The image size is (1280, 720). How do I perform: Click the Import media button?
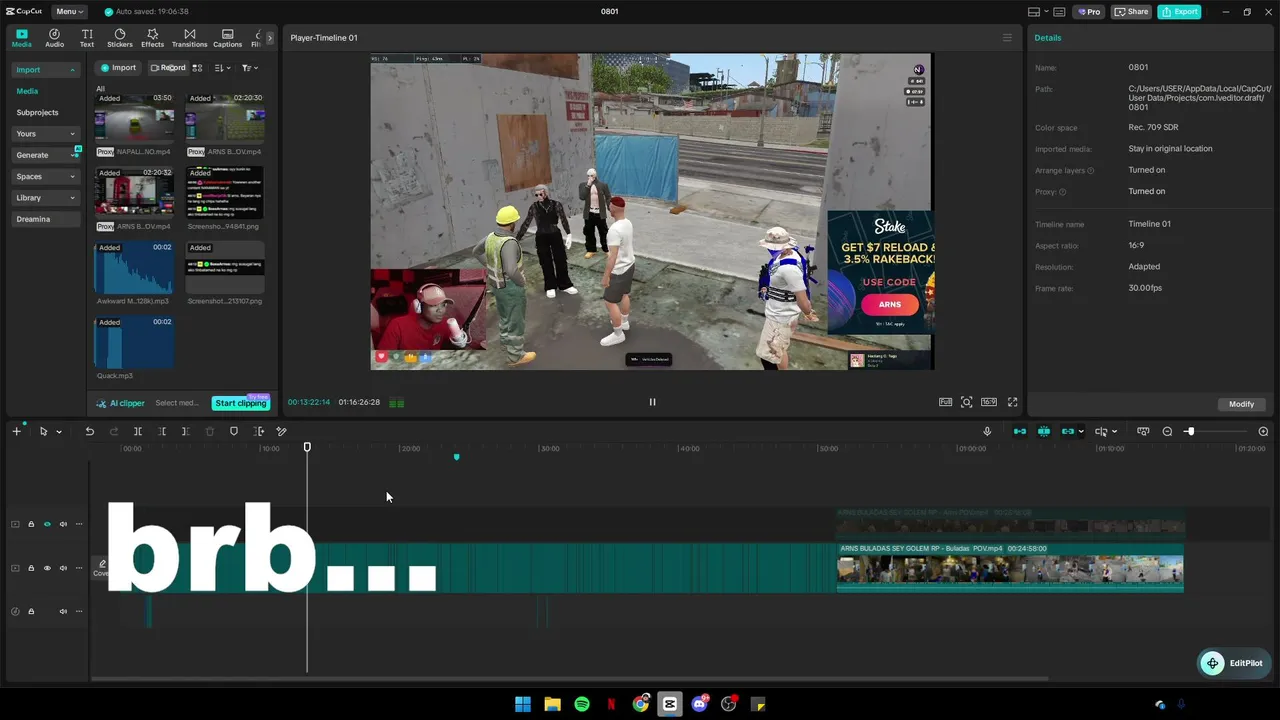click(x=118, y=68)
